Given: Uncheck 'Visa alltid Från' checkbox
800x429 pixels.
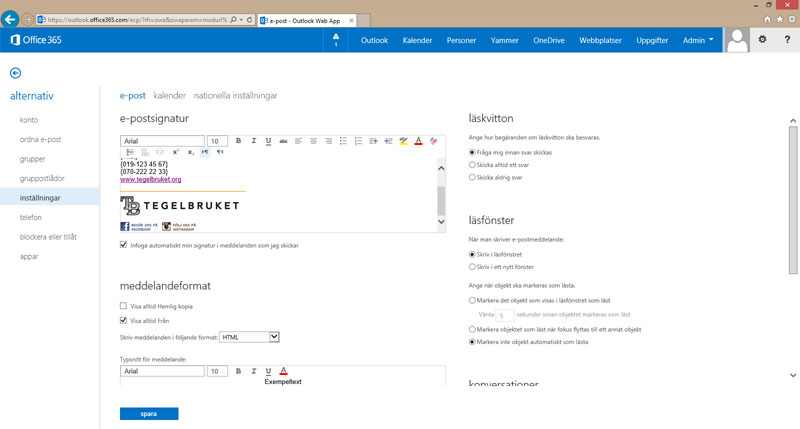Looking at the screenshot, I should pyautogui.click(x=123, y=321).
